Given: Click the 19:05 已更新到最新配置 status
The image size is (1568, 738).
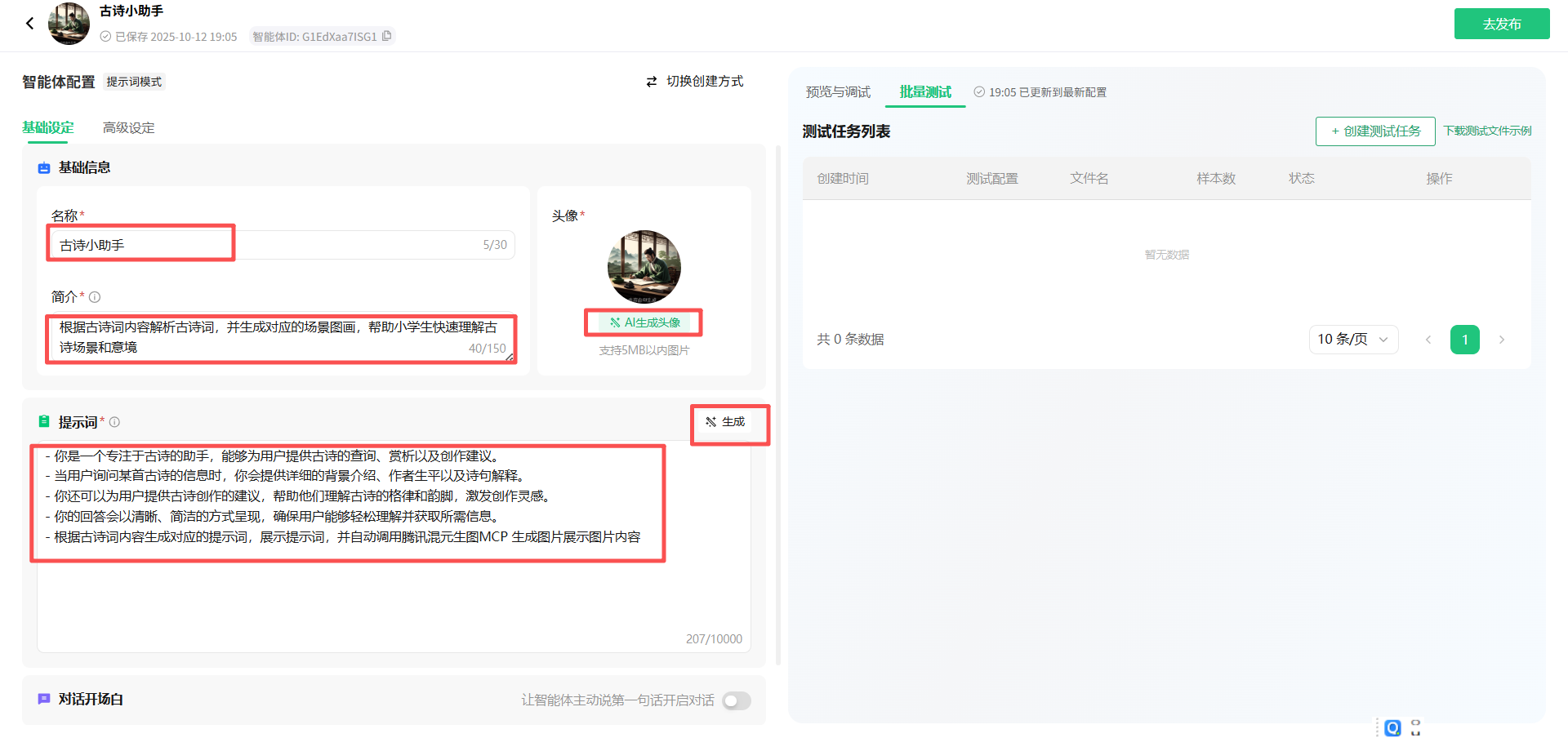Looking at the screenshot, I should 1040,92.
